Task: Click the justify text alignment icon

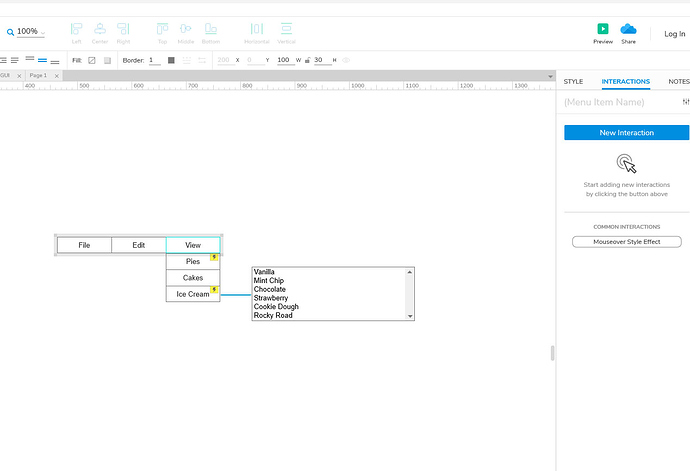Action: 15,60
